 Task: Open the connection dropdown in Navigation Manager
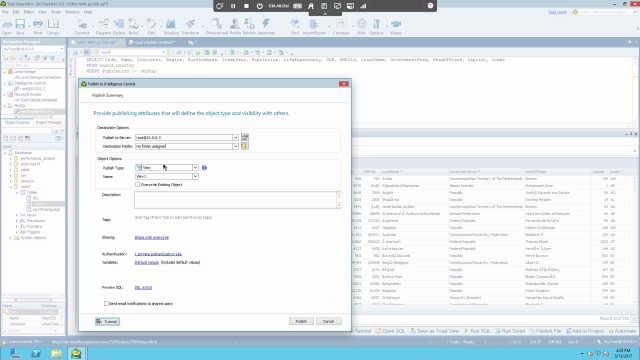pyautogui.click(x=61, y=49)
